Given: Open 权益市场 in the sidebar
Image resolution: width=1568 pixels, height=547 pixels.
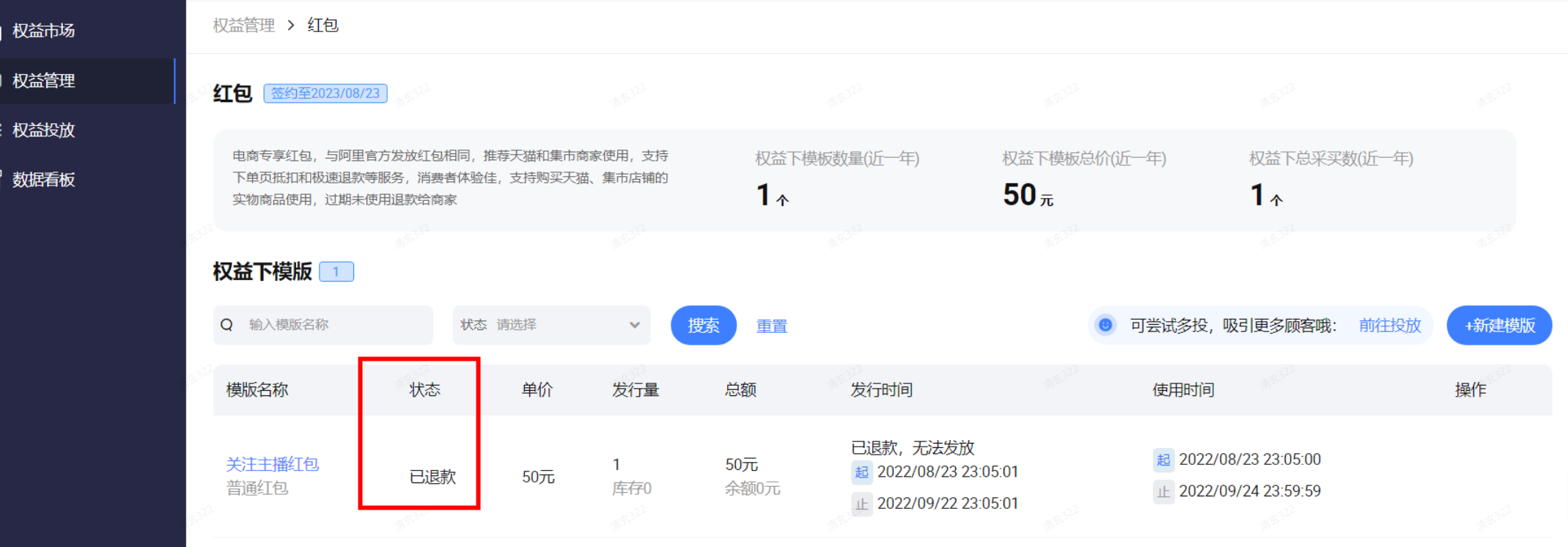Looking at the screenshot, I should (44, 31).
